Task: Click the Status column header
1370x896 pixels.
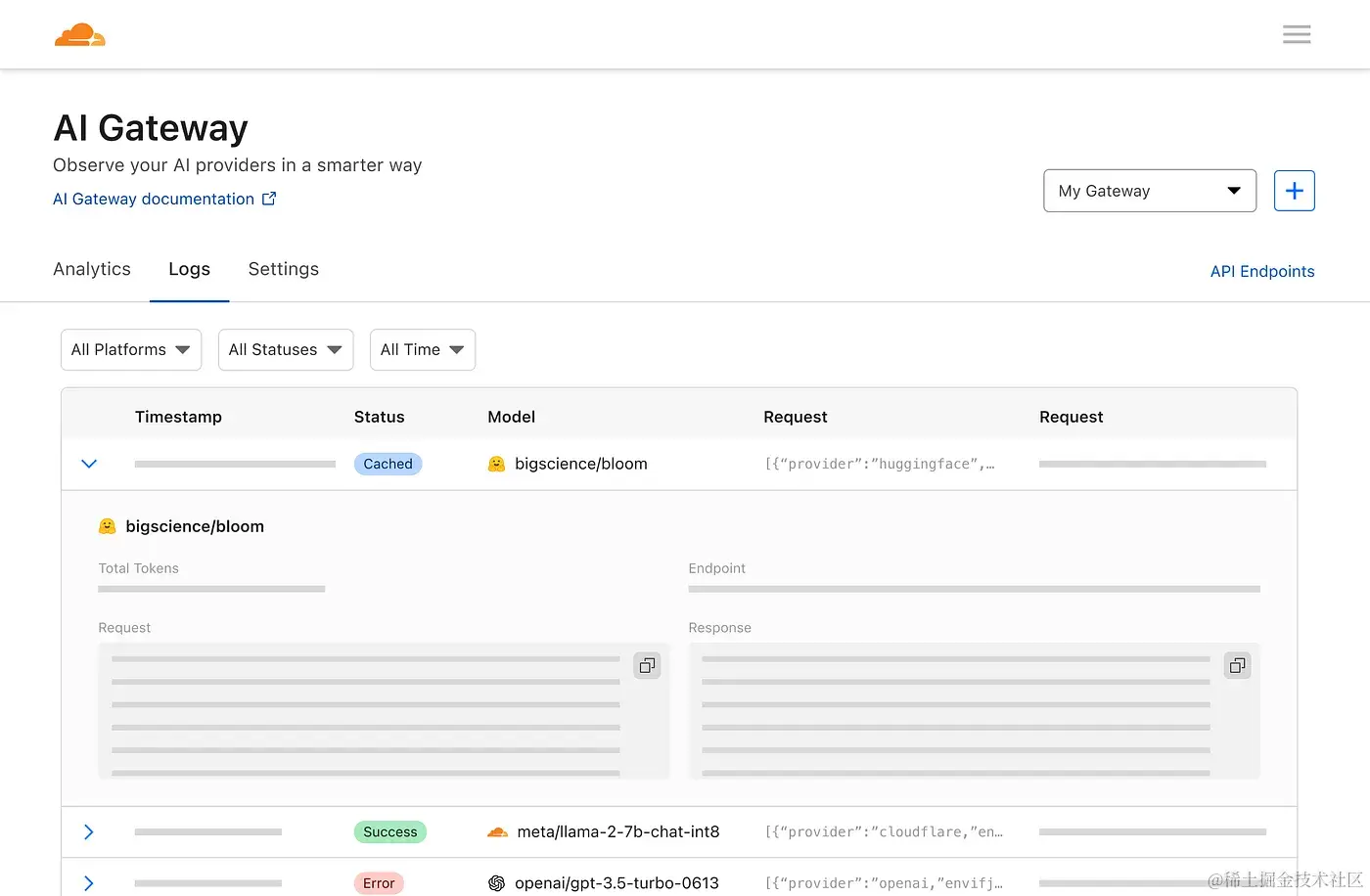Action: tap(379, 417)
